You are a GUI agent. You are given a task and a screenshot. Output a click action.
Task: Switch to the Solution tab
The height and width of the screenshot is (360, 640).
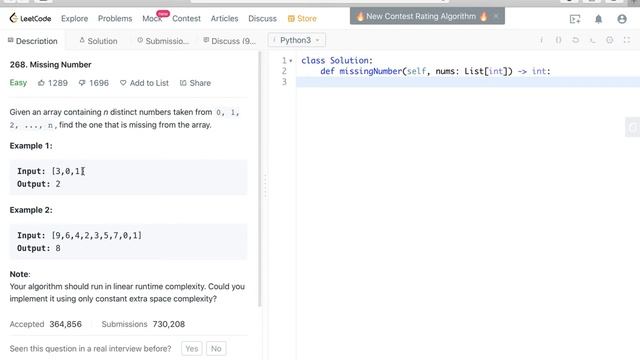point(98,41)
